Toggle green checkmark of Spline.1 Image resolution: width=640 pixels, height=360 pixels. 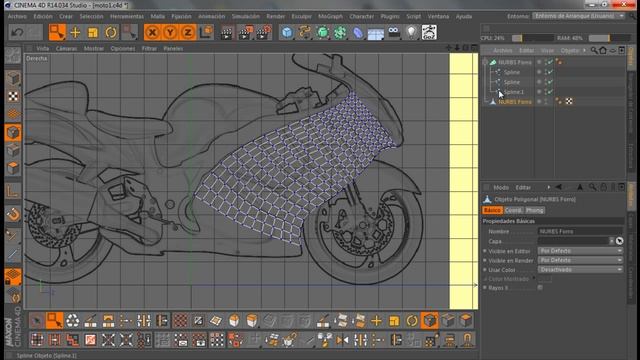550,92
